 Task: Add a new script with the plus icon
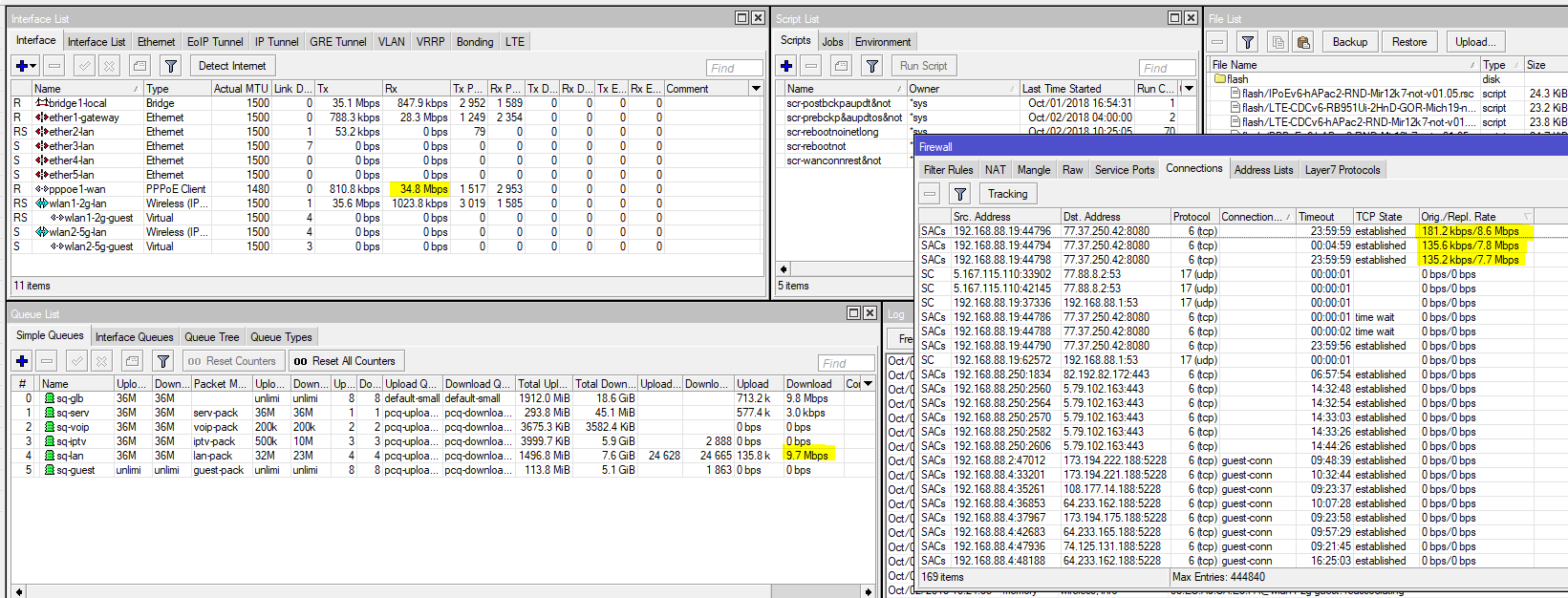coord(786,66)
